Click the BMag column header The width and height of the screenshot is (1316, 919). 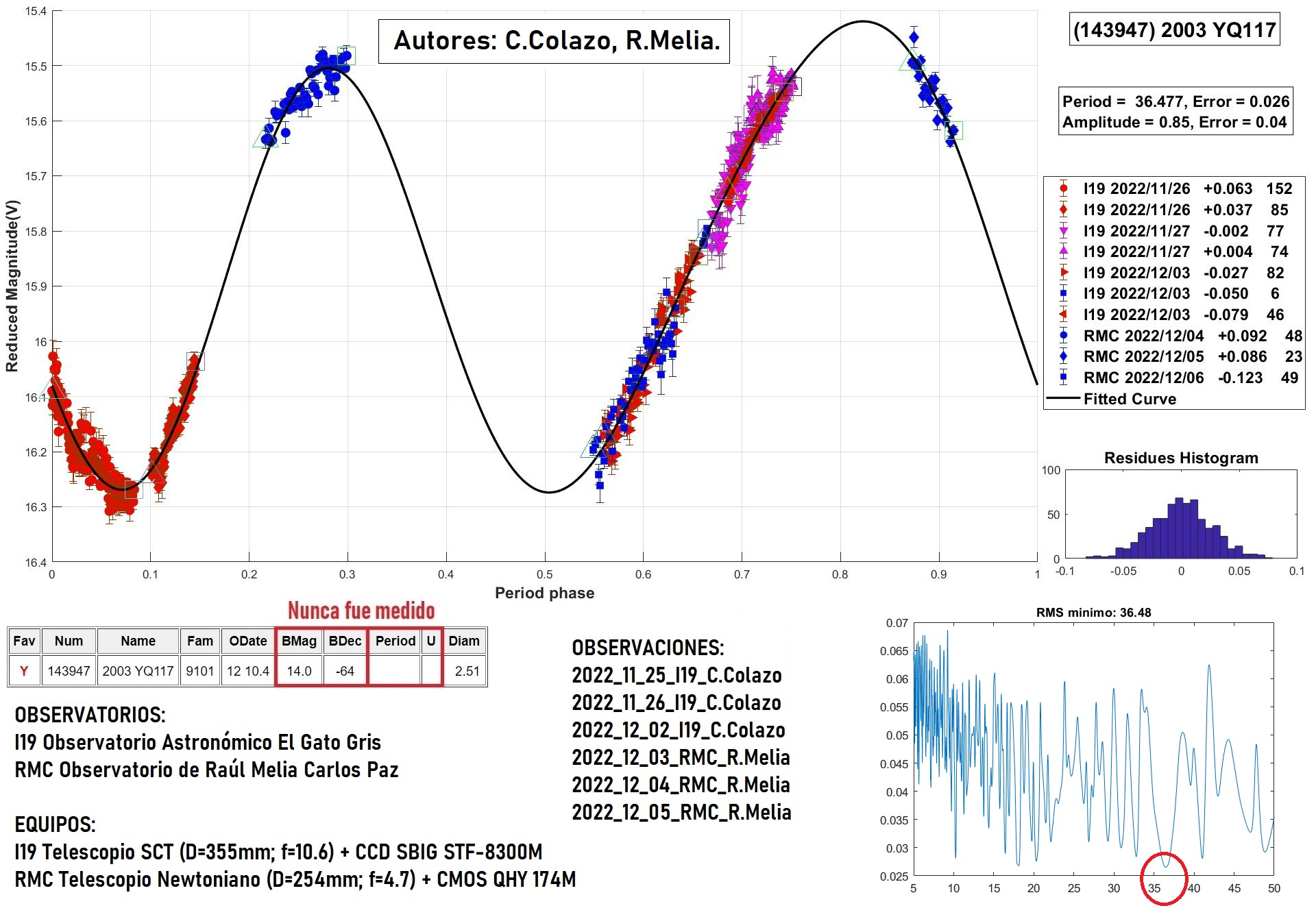(299, 641)
